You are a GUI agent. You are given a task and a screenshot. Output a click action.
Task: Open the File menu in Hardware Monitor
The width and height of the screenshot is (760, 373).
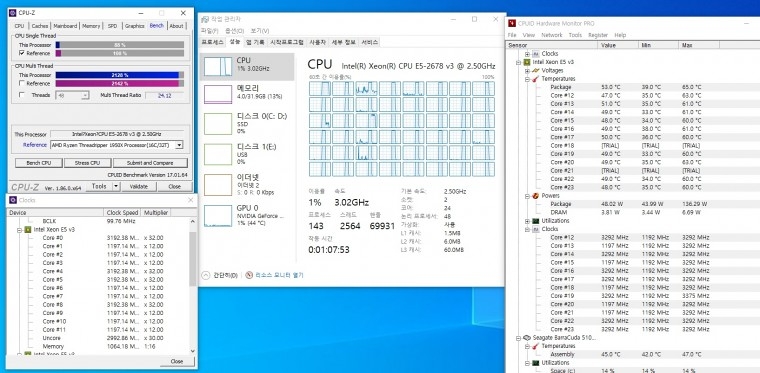(x=512, y=35)
